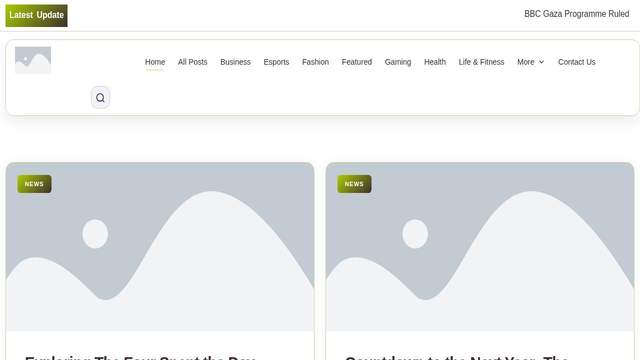This screenshot has width=640, height=360.
Task: Expand the More menu chevron
Action: [x=541, y=62]
